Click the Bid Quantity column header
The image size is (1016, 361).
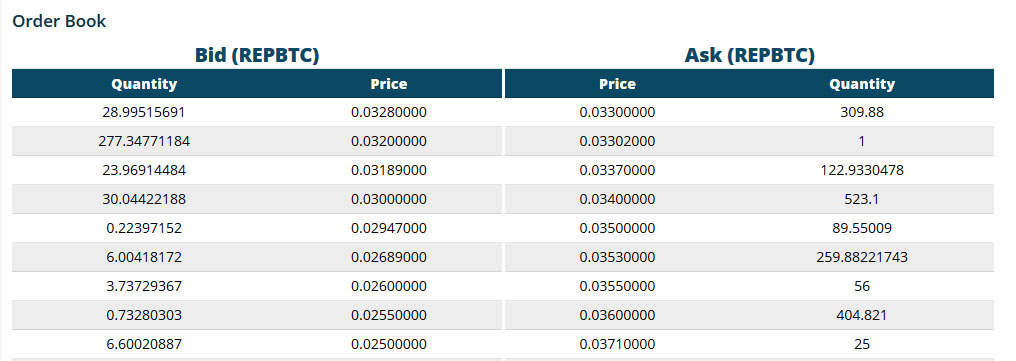pos(144,84)
